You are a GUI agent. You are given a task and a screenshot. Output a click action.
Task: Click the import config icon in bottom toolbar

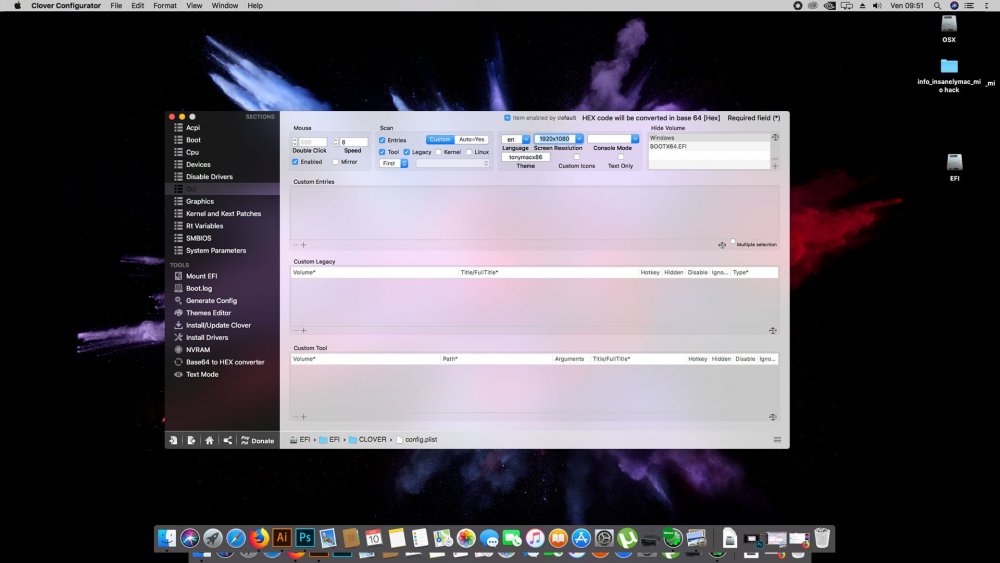pos(173,440)
